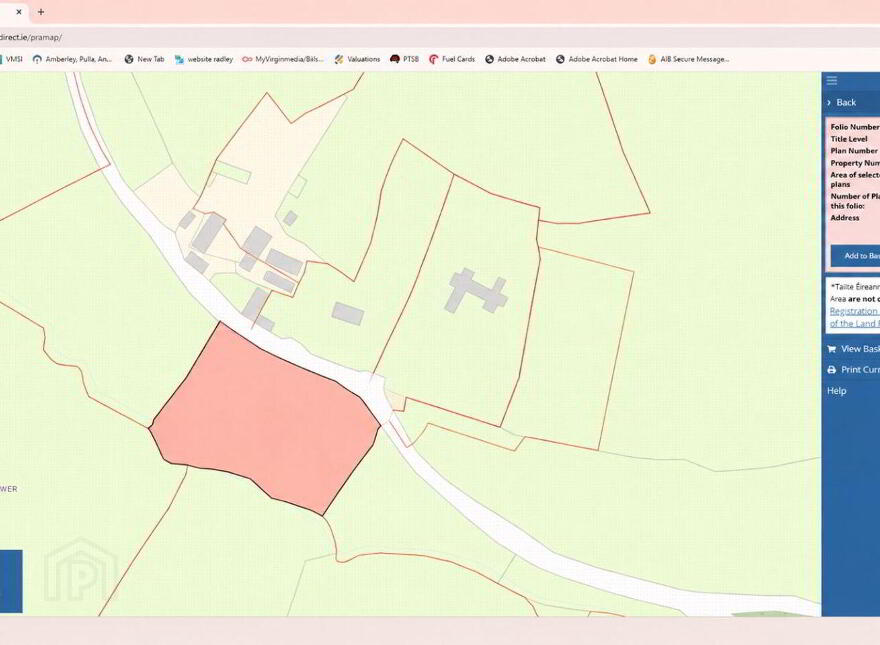Click the Property Number label
Screen dimensions: 880x645
pos(855,163)
